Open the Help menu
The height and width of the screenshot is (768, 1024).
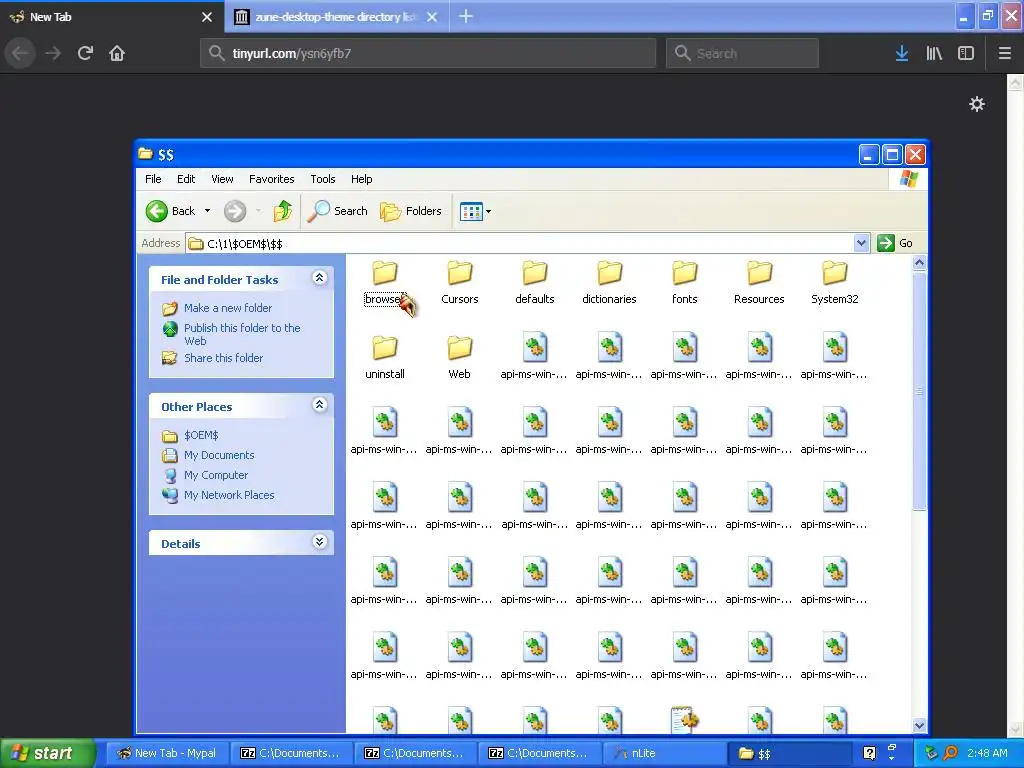(361, 179)
